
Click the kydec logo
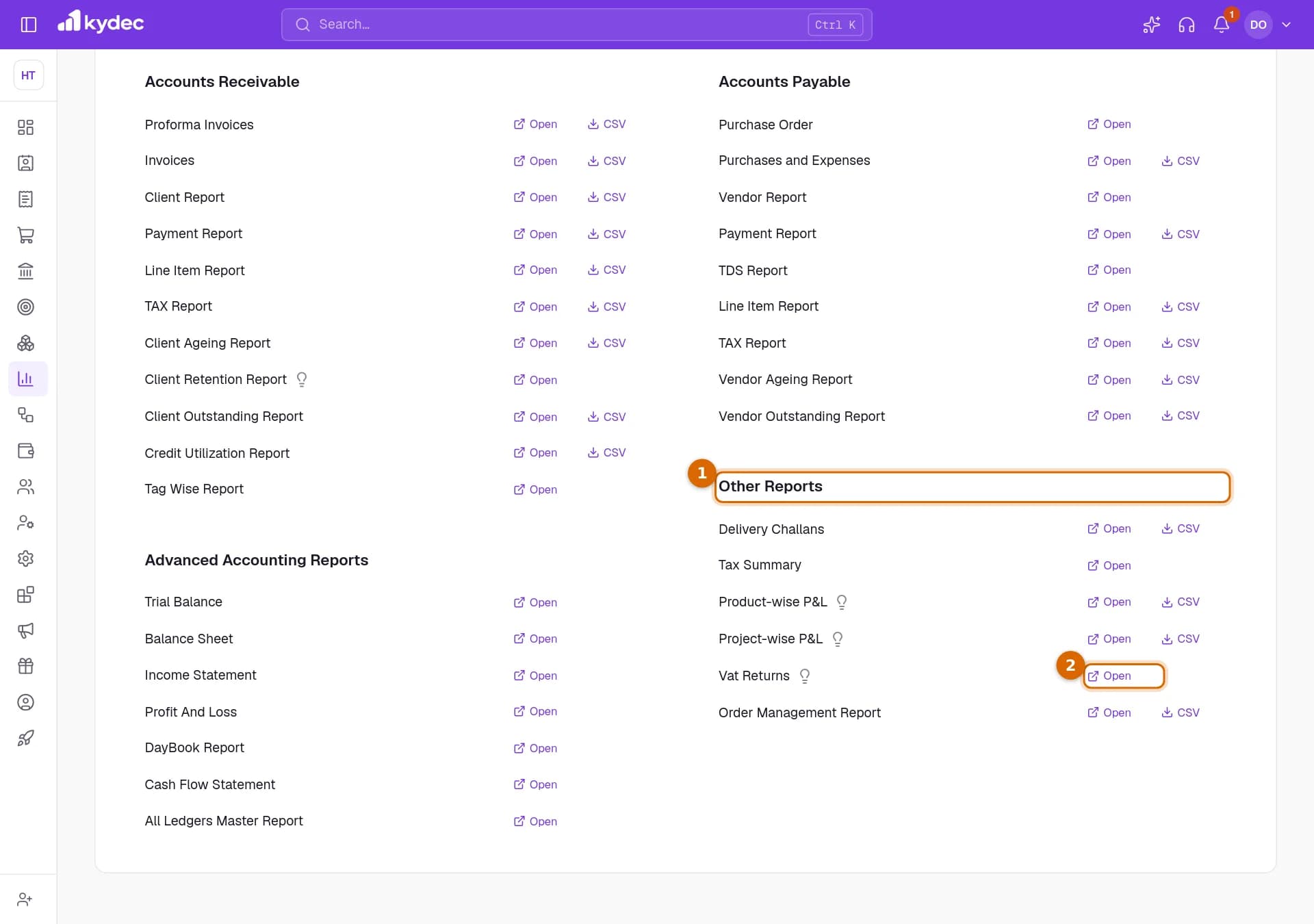[x=101, y=23]
